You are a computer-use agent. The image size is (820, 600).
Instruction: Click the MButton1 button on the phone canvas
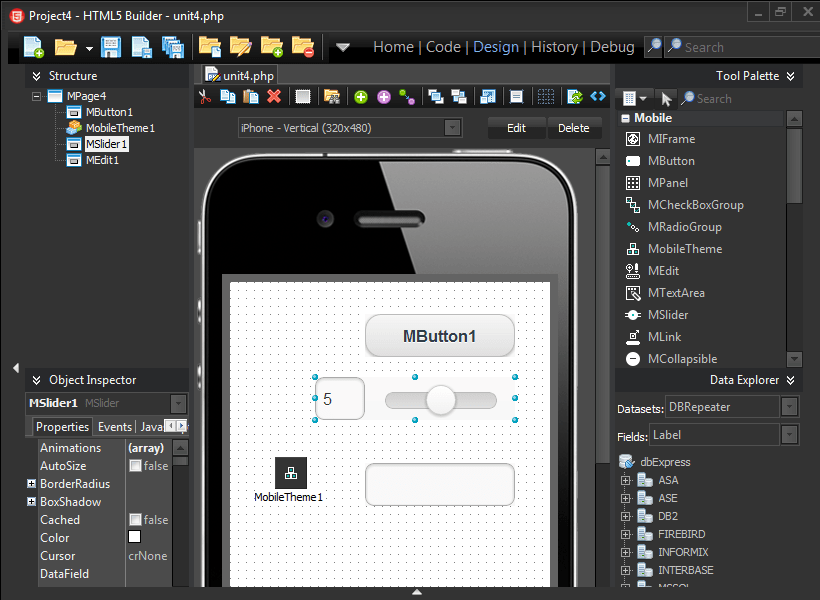(x=440, y=336)
